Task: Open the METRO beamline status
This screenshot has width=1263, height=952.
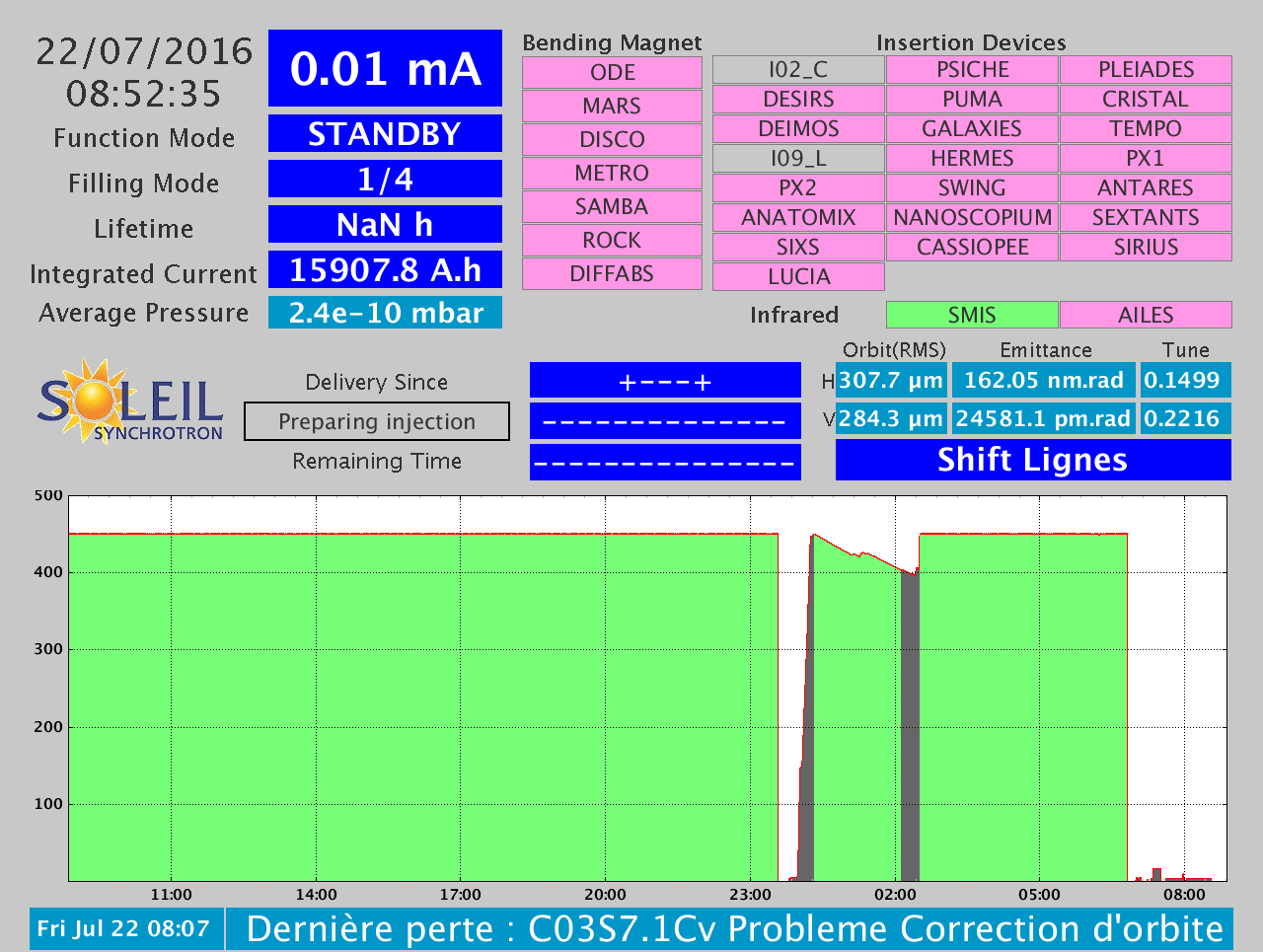Action: [x=612, y=174]
